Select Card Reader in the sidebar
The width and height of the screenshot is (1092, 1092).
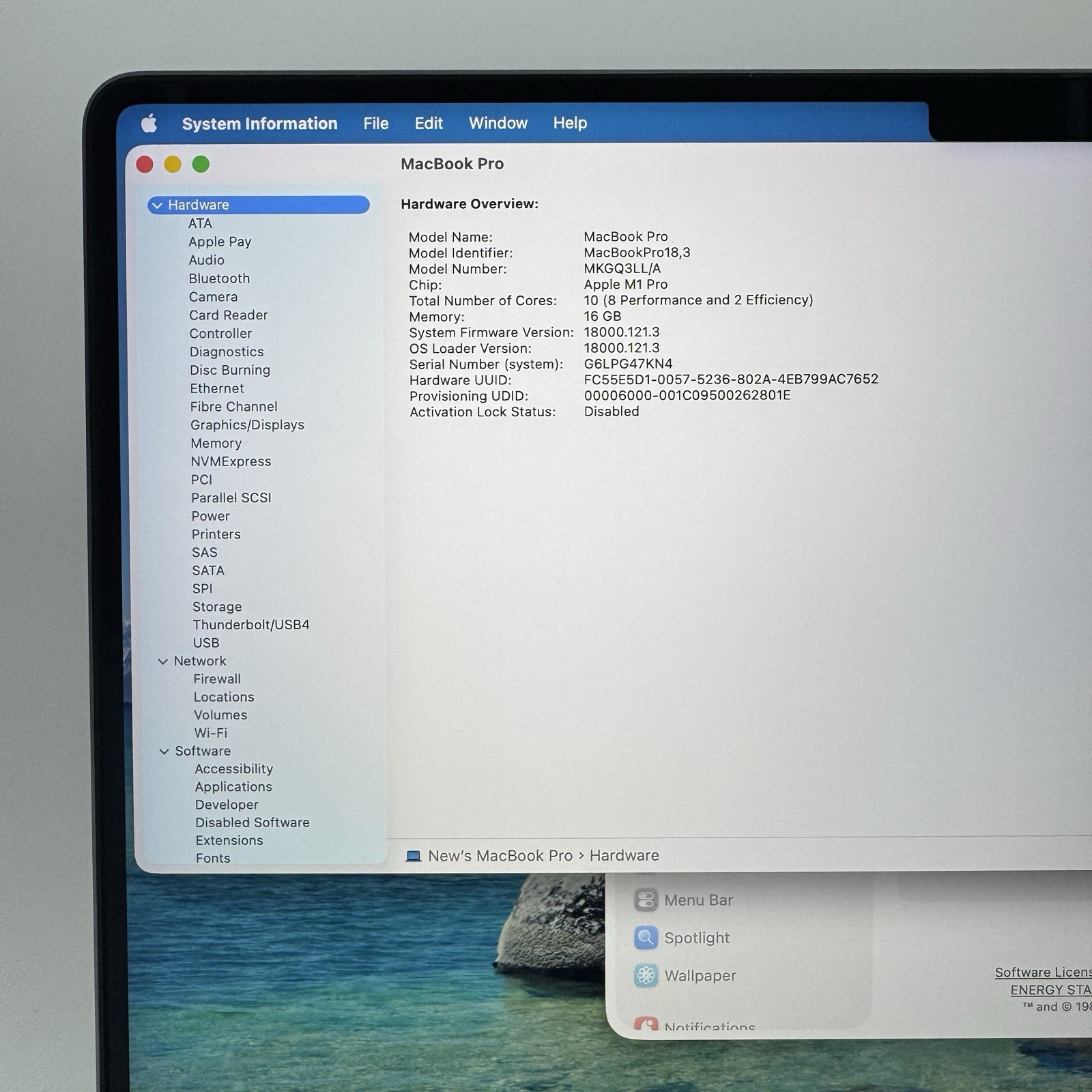click(229, 315)
